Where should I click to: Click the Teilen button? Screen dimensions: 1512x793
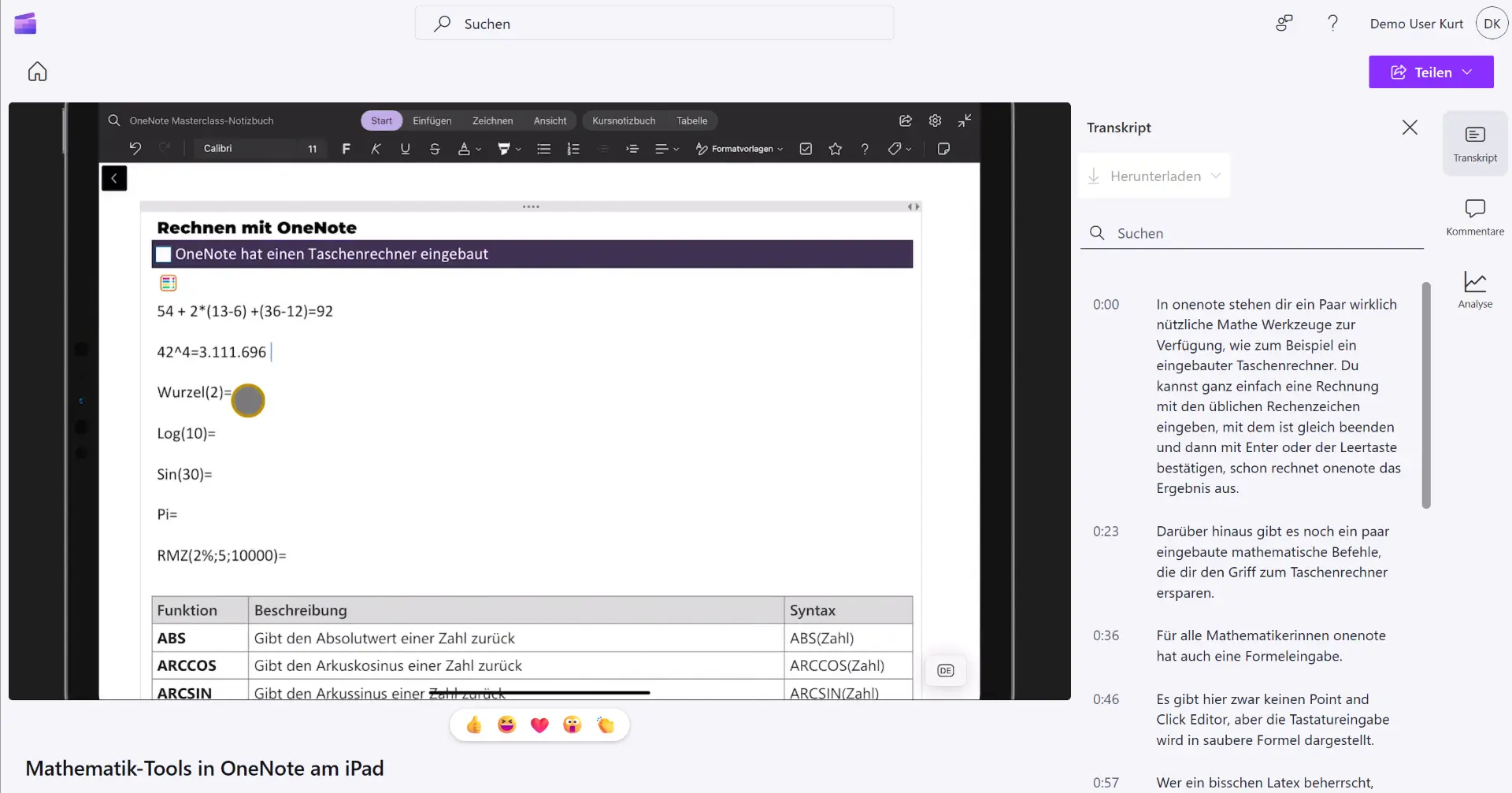1421,72
